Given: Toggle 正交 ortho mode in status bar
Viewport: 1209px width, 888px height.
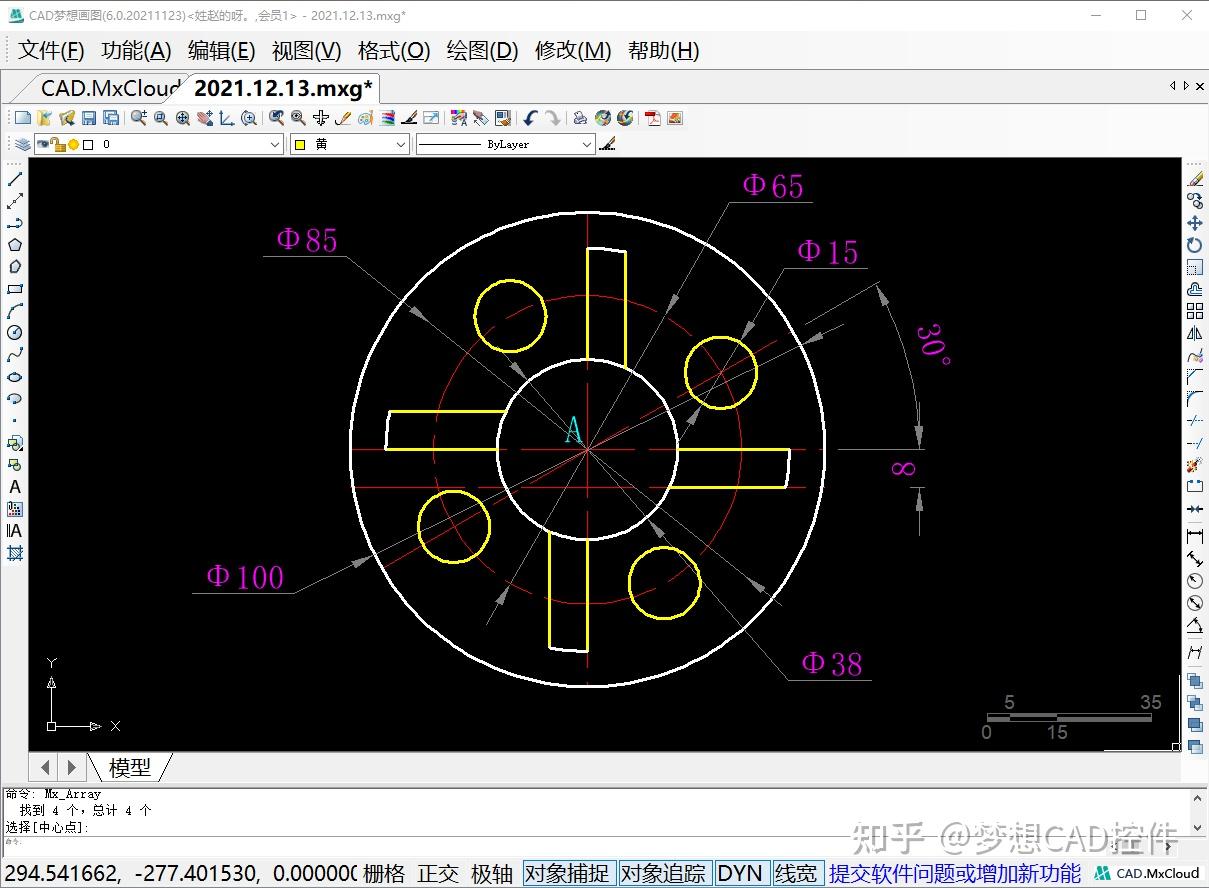Looking at the screenshot, I should pos(438,874).
